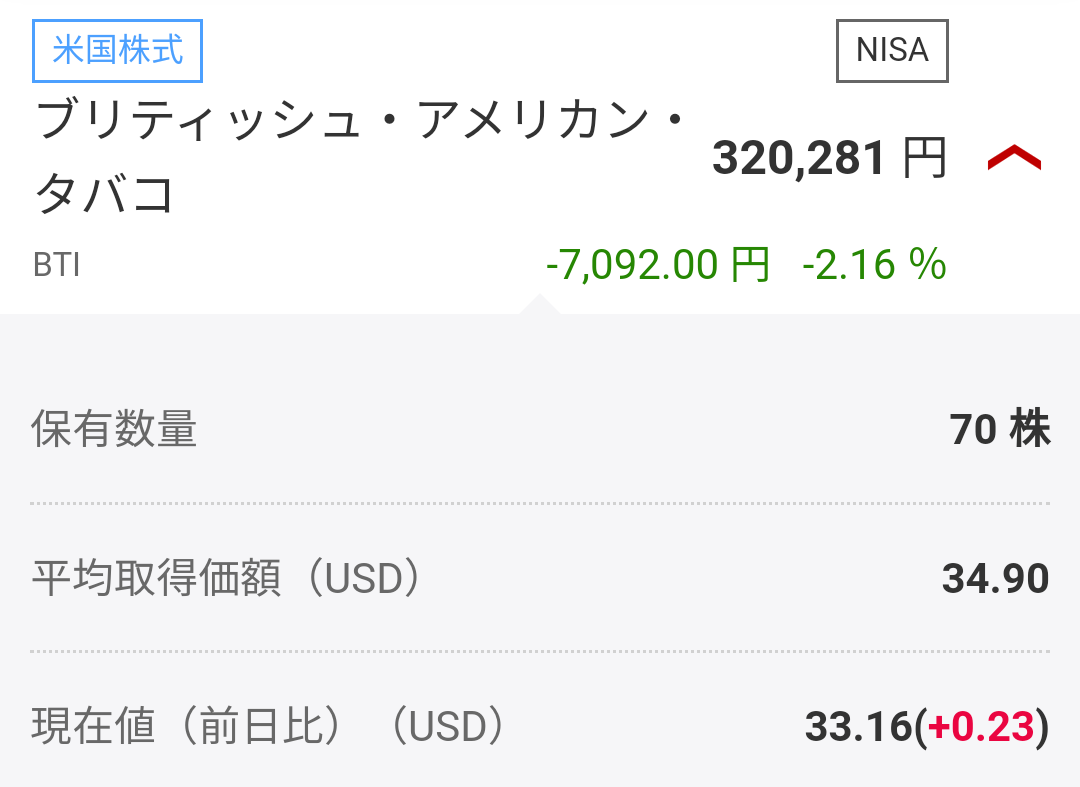Select the 平均取得価額(USD) label

pyautogui.click(x=226, y=579)
